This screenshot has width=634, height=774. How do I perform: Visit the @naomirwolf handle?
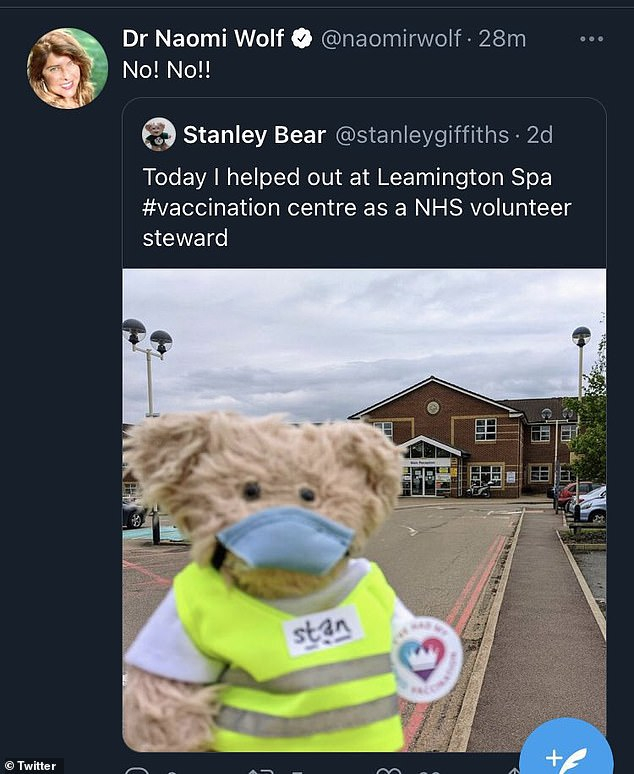tap(391, 39)
